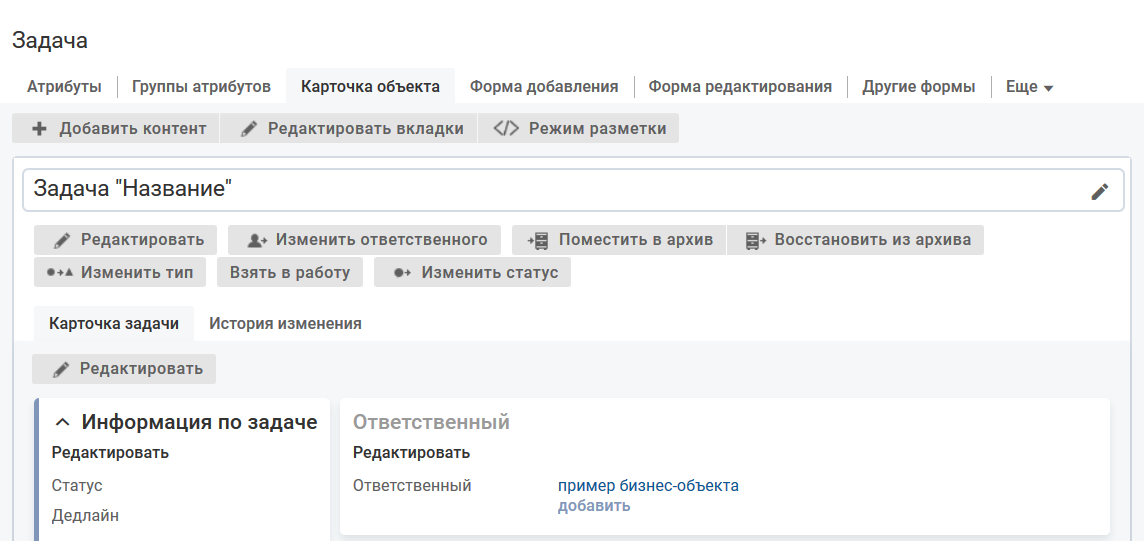Click the restore icon on Восстановить из архива
The image size is (1144, 541).
click(x=755, y=240)
